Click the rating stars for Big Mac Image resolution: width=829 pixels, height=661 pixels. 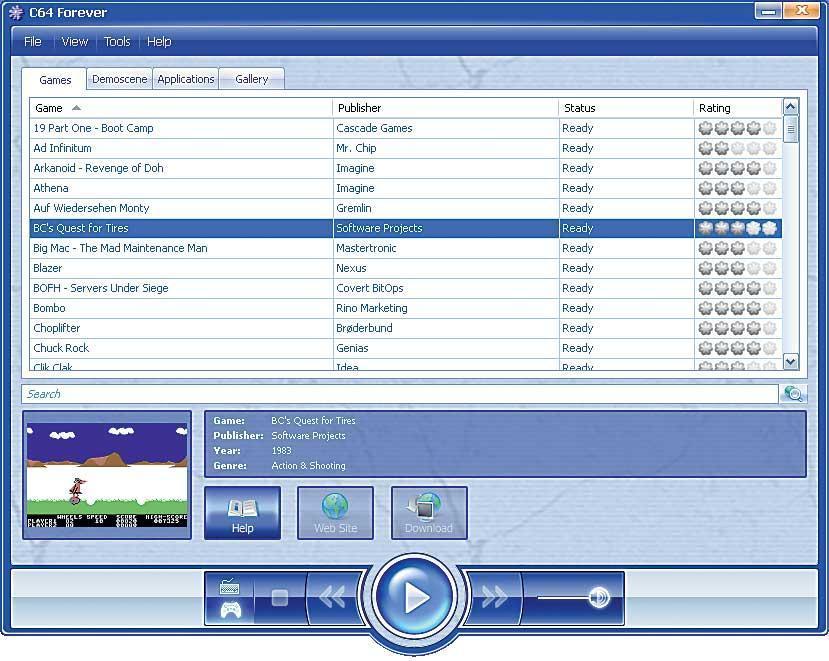click(x=738, y=248)
